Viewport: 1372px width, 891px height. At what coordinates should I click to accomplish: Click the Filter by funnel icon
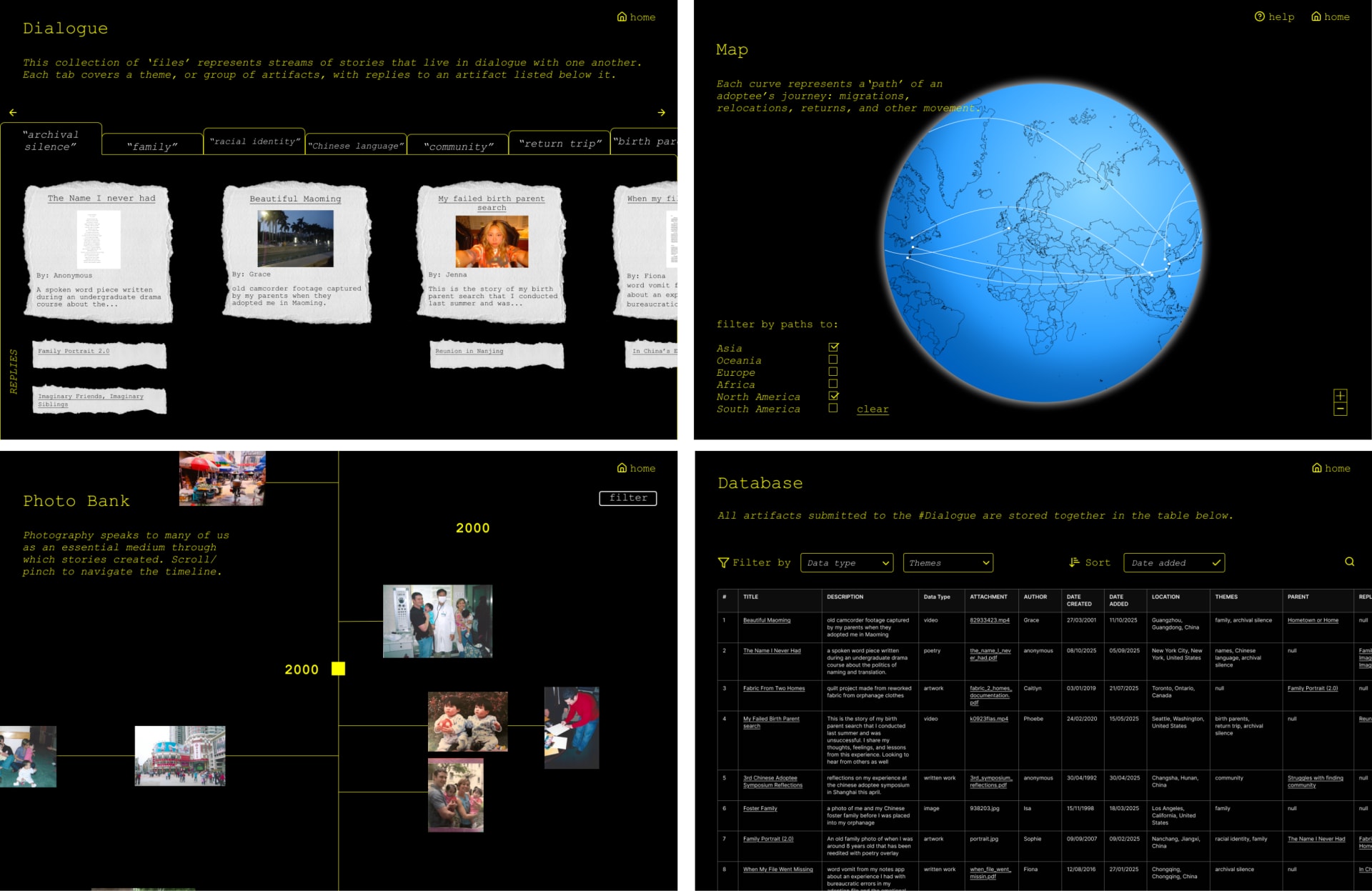[723, 563]
